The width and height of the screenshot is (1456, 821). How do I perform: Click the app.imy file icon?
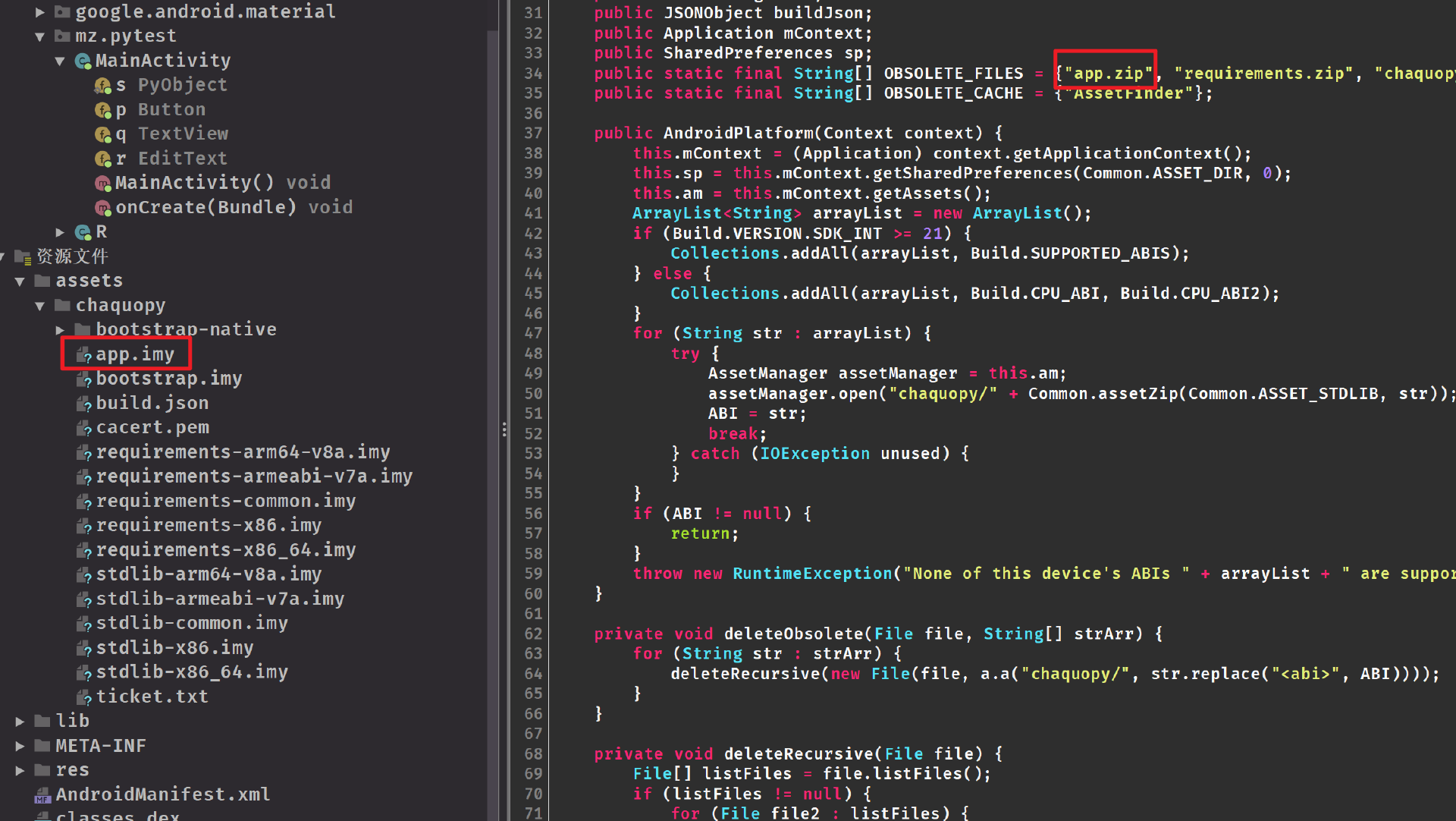pyautogui.click(x=84, y=354)
